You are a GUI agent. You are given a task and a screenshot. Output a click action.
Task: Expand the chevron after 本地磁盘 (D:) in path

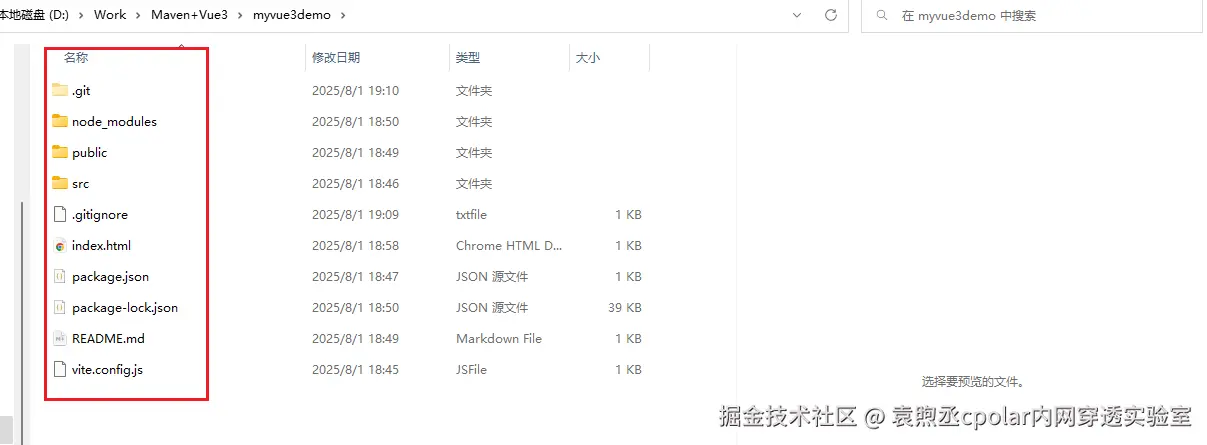[x=82, y=16]
